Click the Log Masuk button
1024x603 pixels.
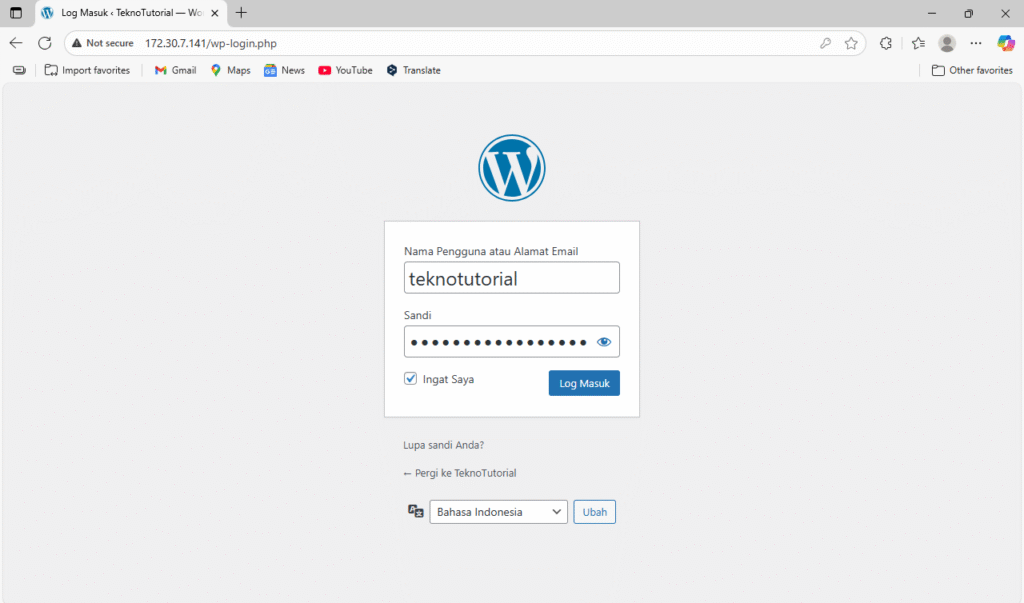pyautogui.click(x=584, y=383)
